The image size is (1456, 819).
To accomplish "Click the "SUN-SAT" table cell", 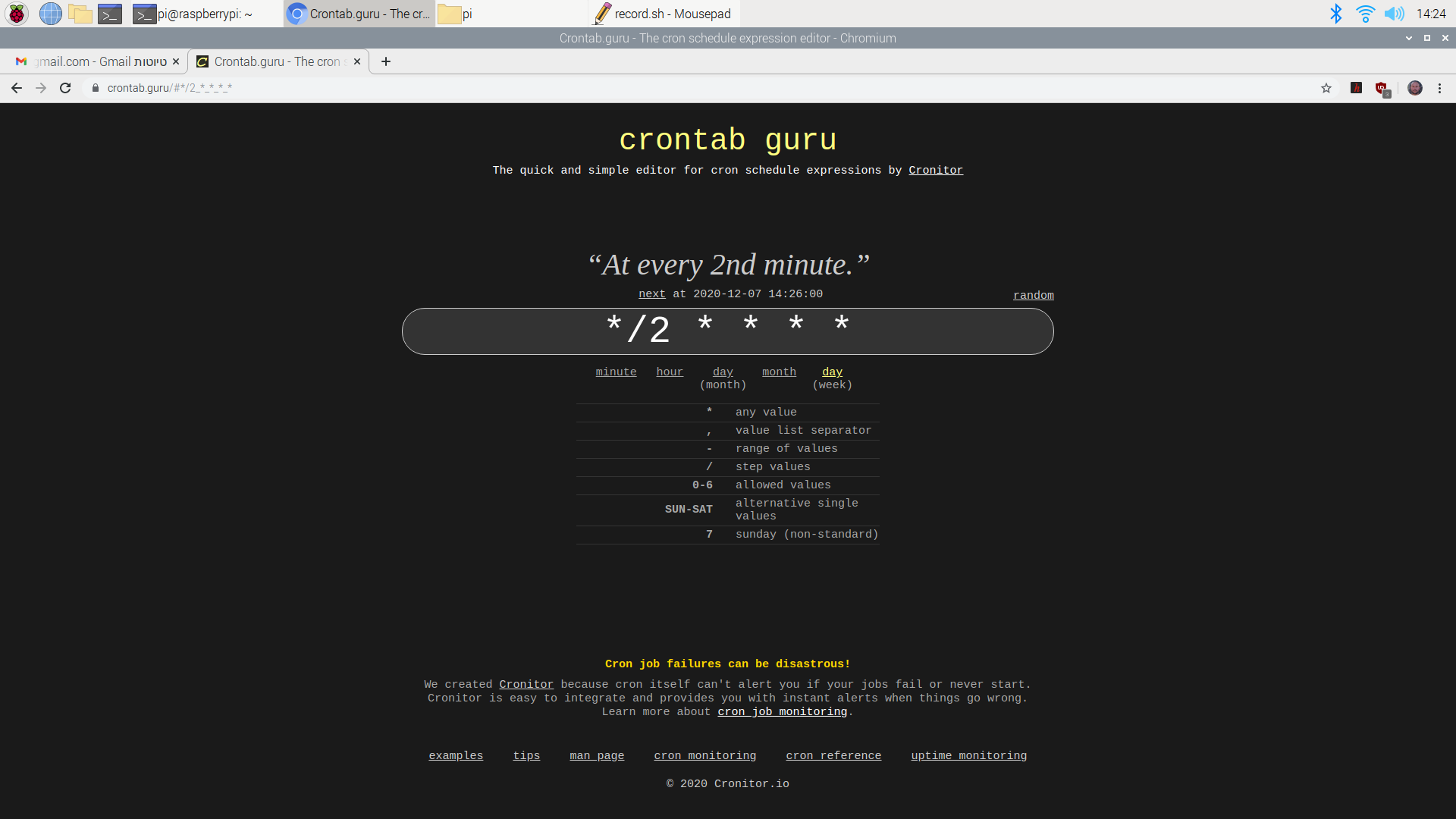I will click(689, 510).
